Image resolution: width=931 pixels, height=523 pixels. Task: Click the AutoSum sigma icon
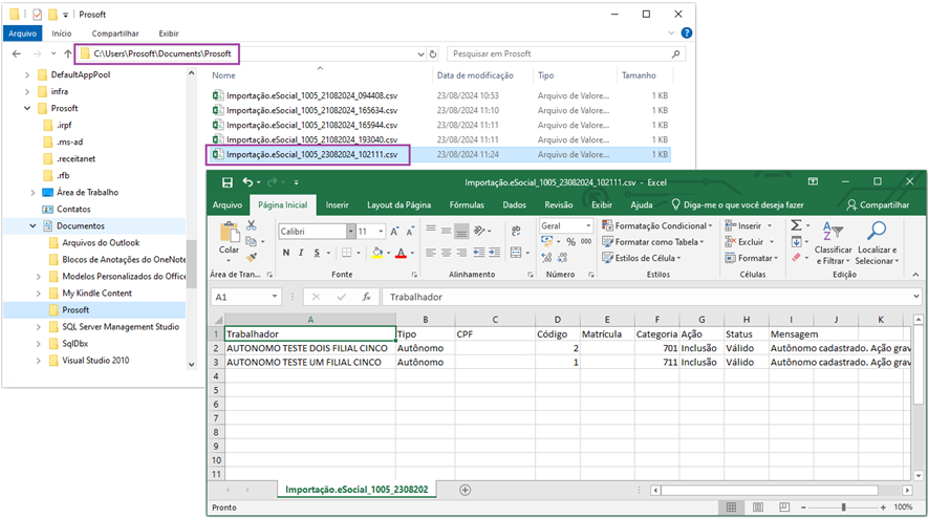(x=797, y=225)
